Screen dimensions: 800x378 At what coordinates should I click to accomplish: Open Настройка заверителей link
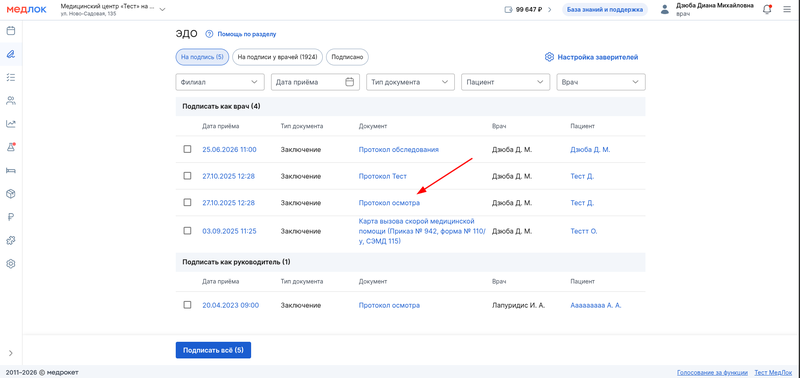click(x=591, y=57)
